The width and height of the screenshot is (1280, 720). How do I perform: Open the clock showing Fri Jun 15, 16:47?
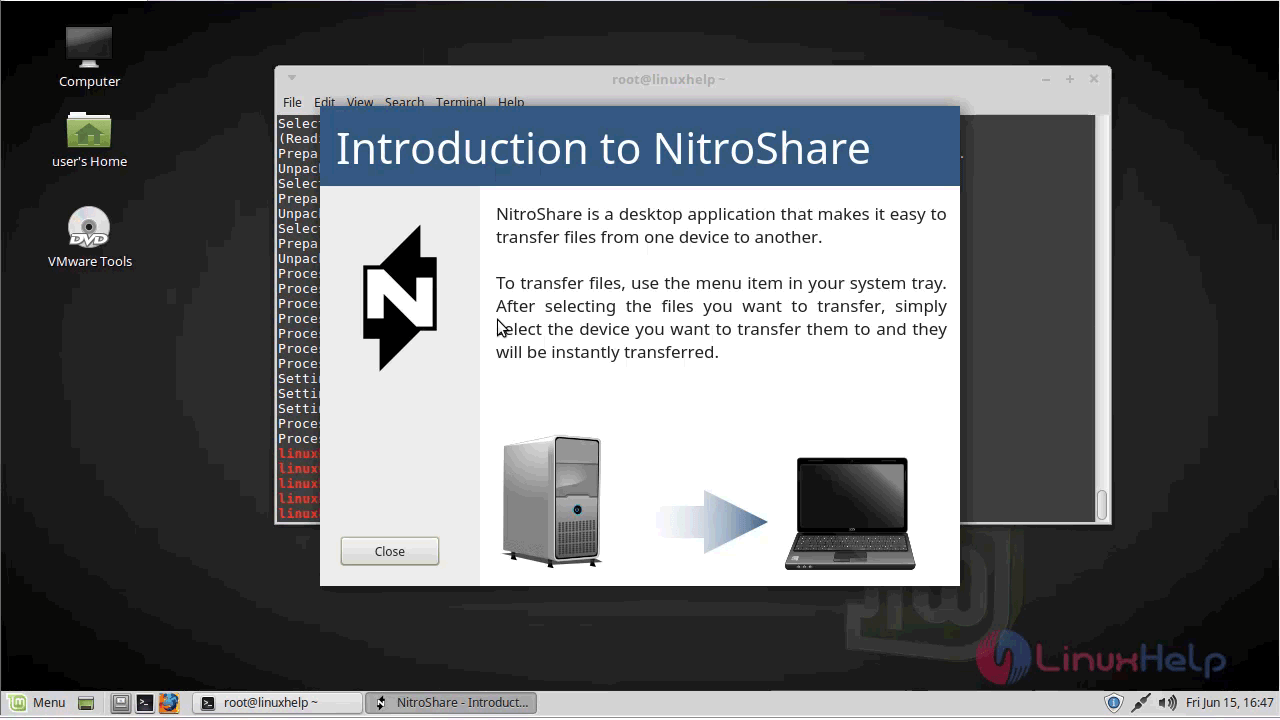(1230, 703)
